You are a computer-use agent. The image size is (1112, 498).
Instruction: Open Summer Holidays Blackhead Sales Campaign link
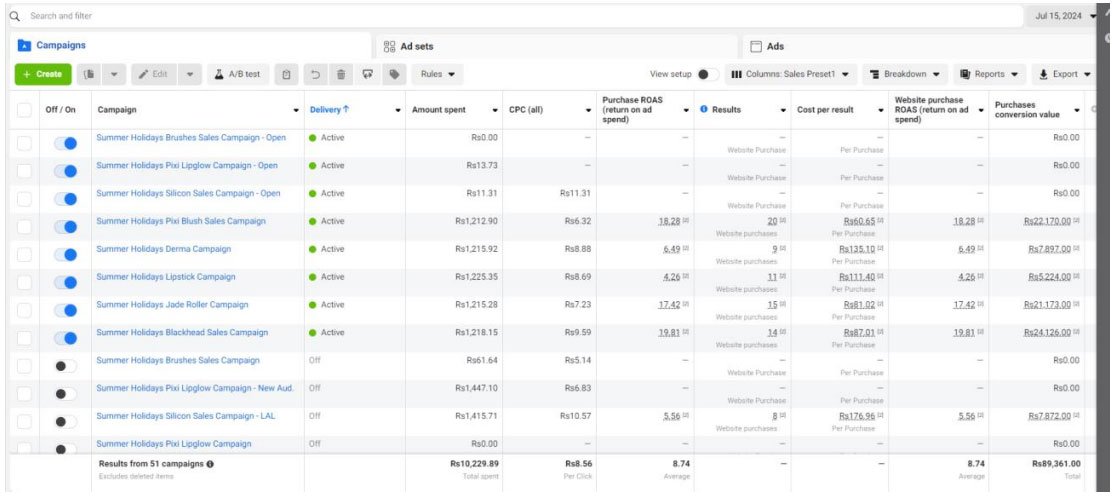pos(182,332)
